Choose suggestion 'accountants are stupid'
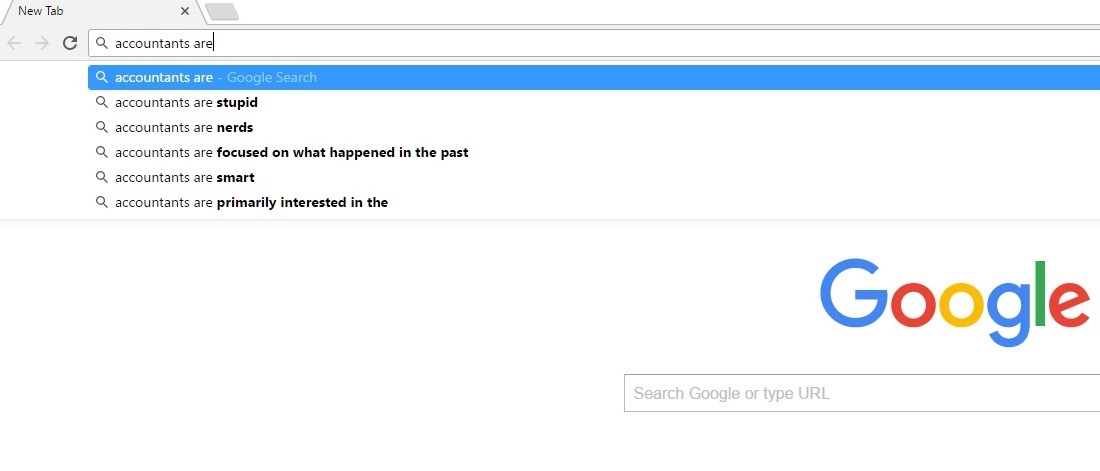The height and width of the screenshot is (471, 1100). coord(593,102)
